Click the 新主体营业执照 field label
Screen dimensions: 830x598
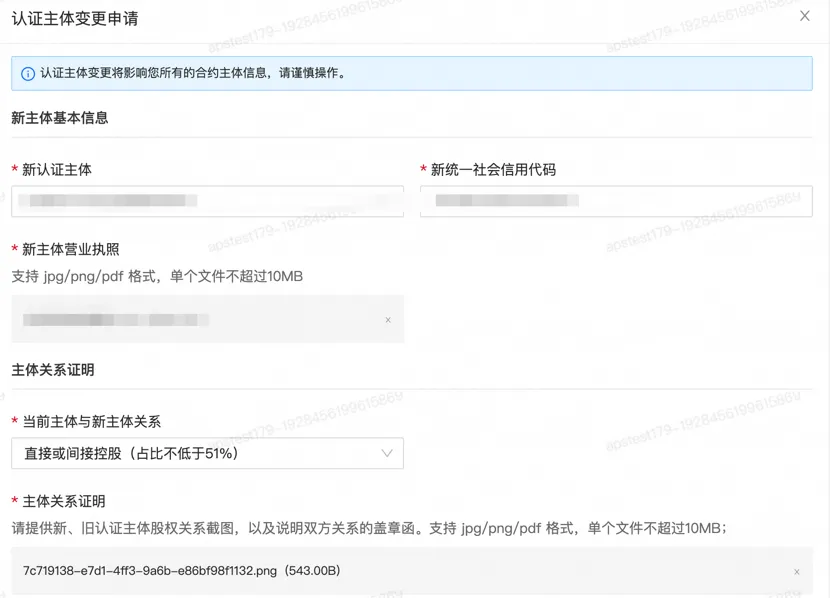tap(70, 249)
